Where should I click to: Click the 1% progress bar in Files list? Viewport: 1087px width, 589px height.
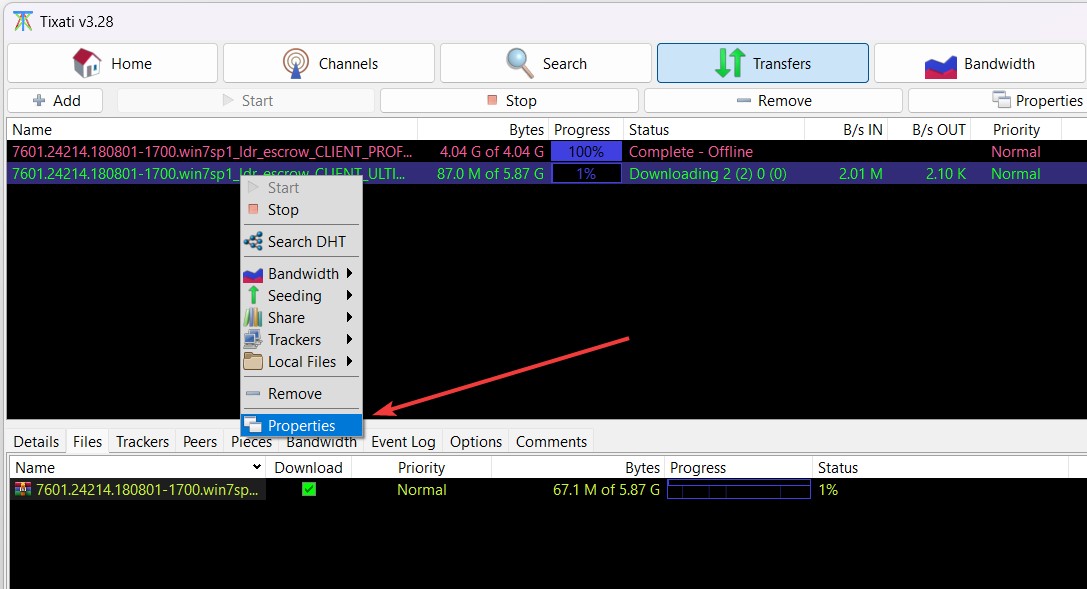click(x=738, y=489)
